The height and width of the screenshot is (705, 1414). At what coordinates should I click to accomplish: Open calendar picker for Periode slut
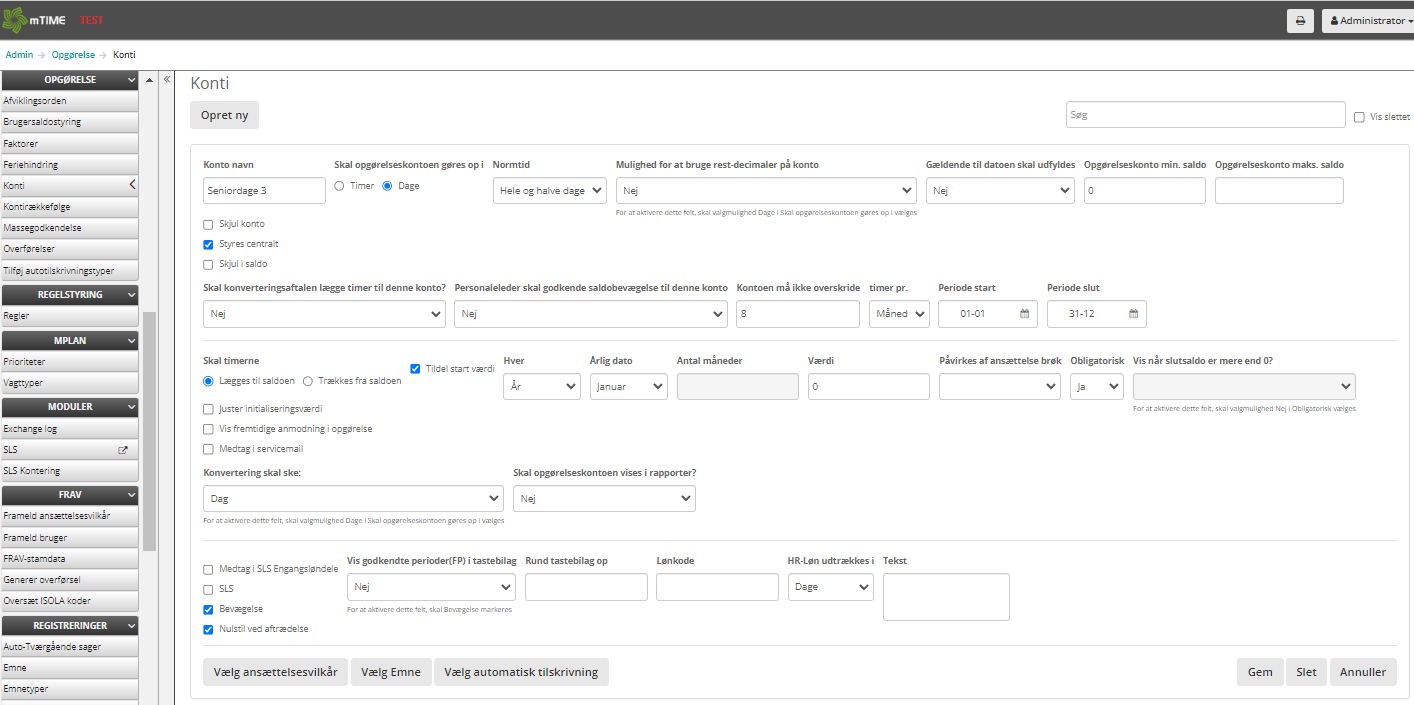click(x=1133, y=314)
